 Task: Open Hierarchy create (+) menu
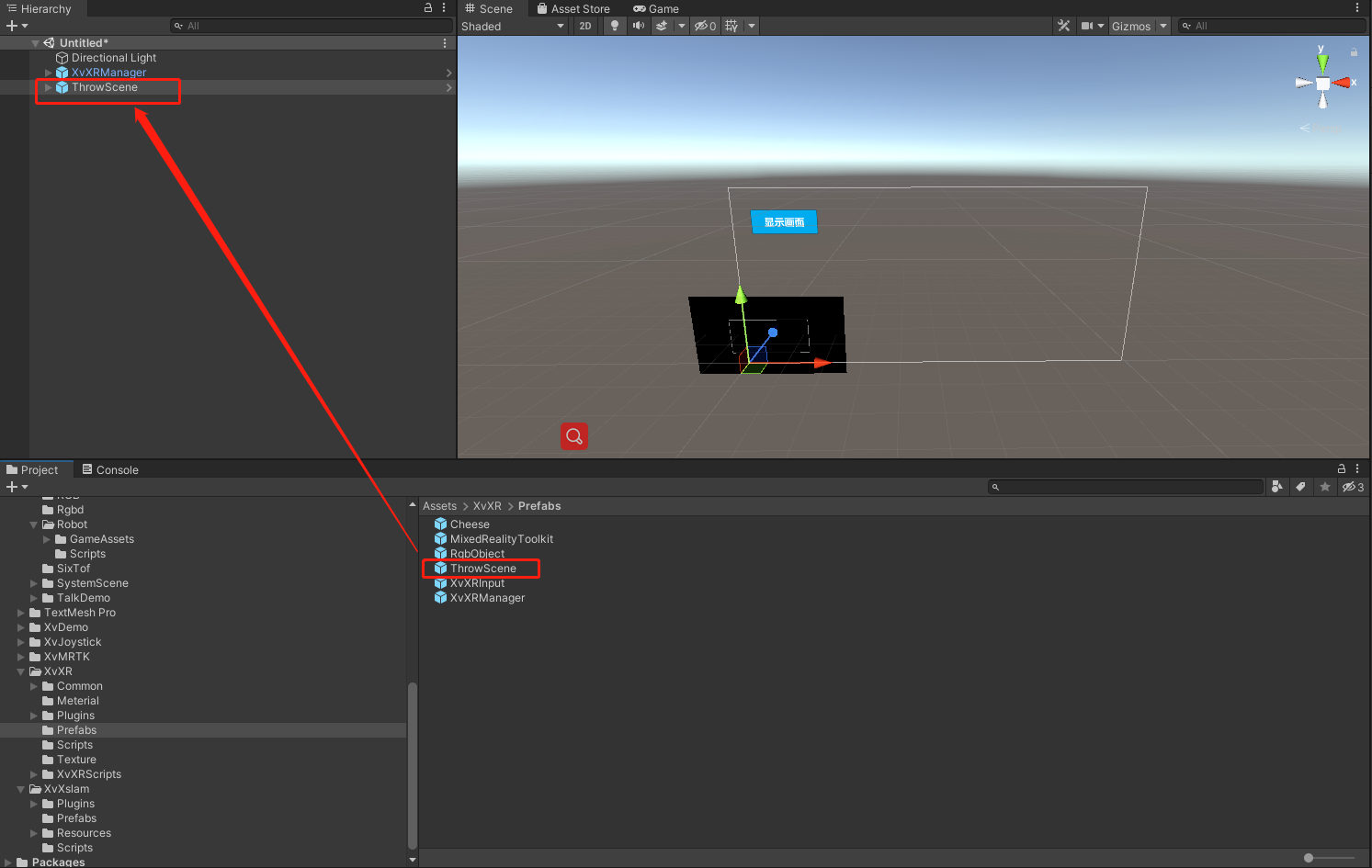click(17, 26)
